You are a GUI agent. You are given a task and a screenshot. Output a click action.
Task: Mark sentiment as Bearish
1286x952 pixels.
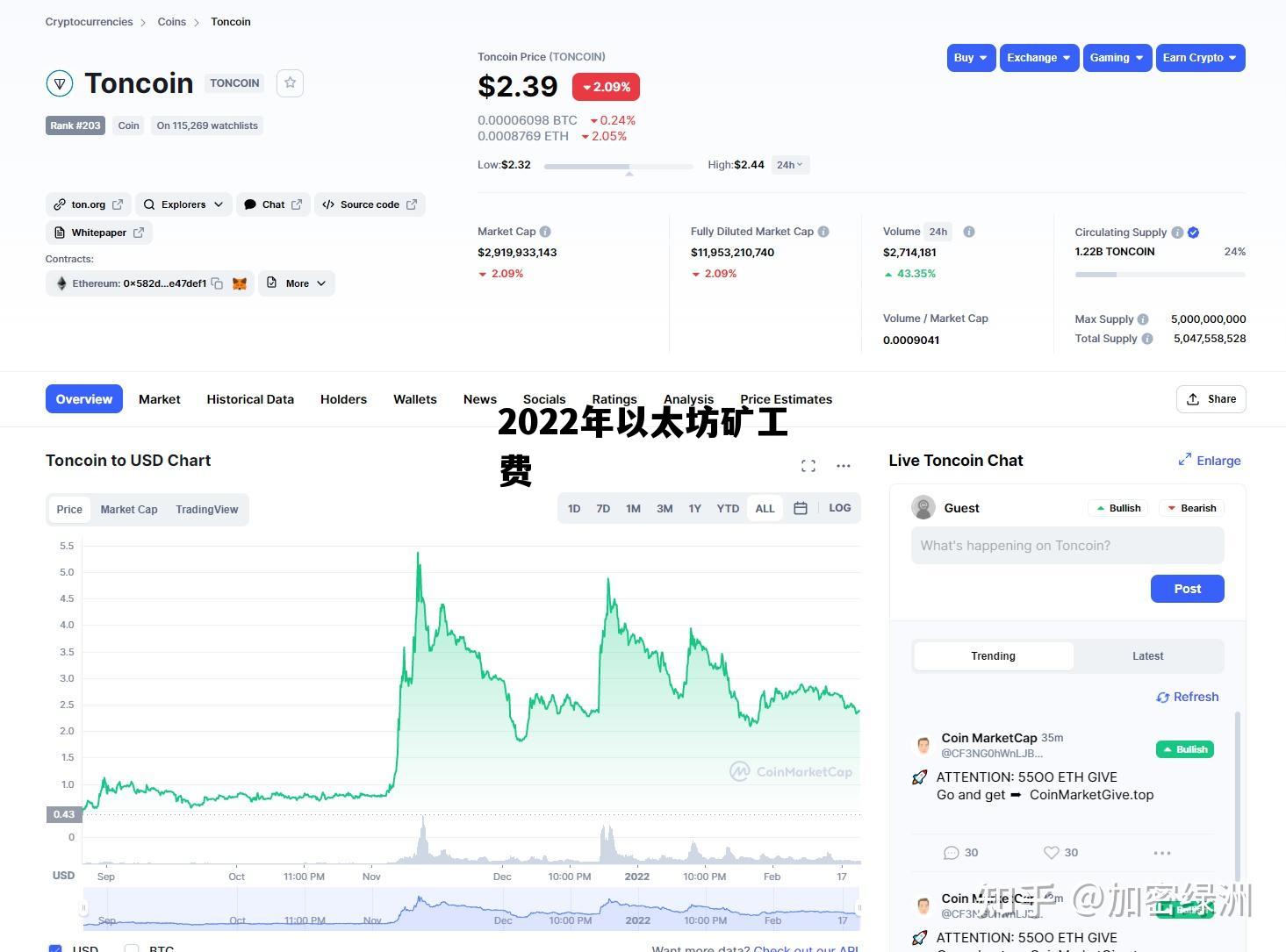click(x=1192, y=508)
